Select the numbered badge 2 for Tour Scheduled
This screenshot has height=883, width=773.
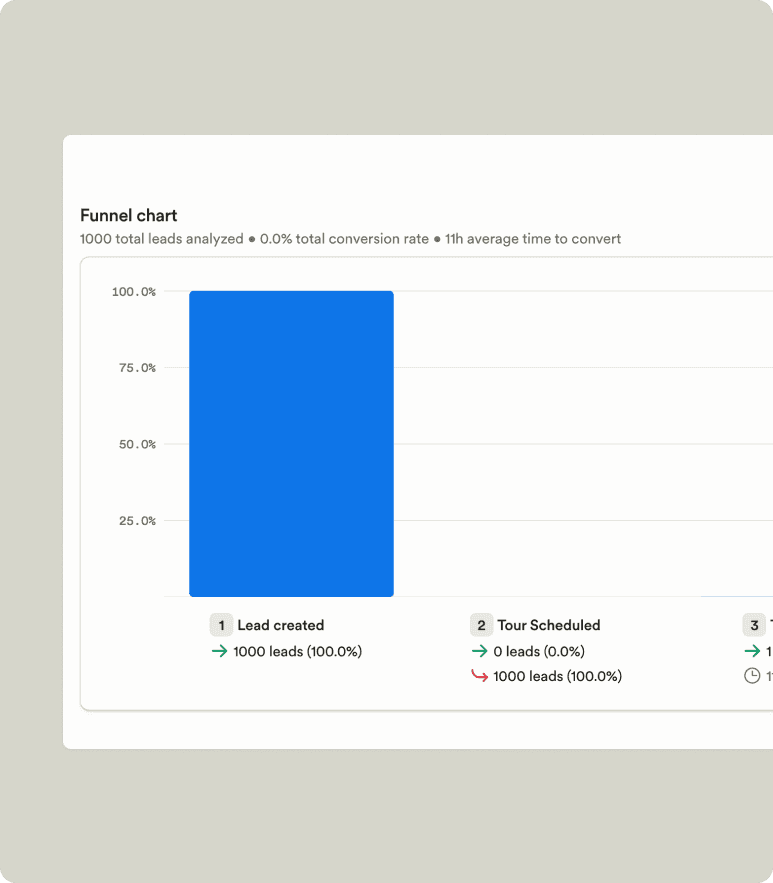[481, 624]
